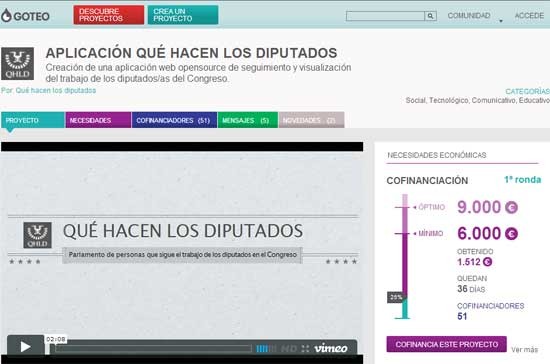The height and width of the screenshot is (364, 550).
Task: Click the Vimeo logo in the player
Action: point(331,348)
